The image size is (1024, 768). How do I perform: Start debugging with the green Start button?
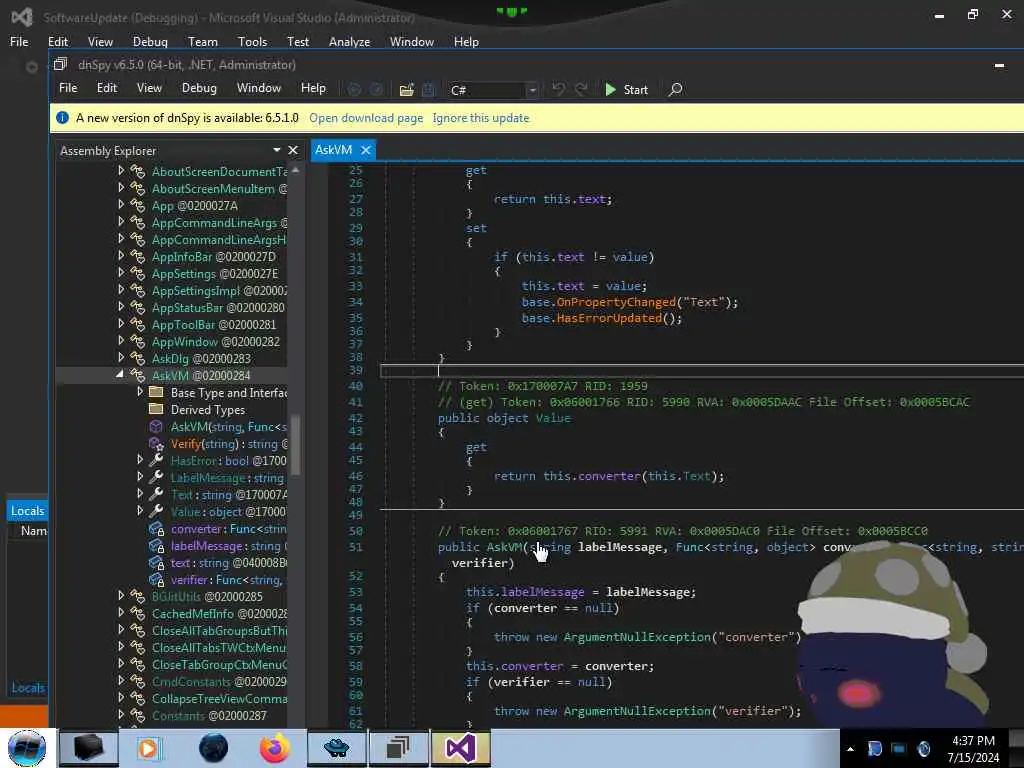[x=626, y=89]
